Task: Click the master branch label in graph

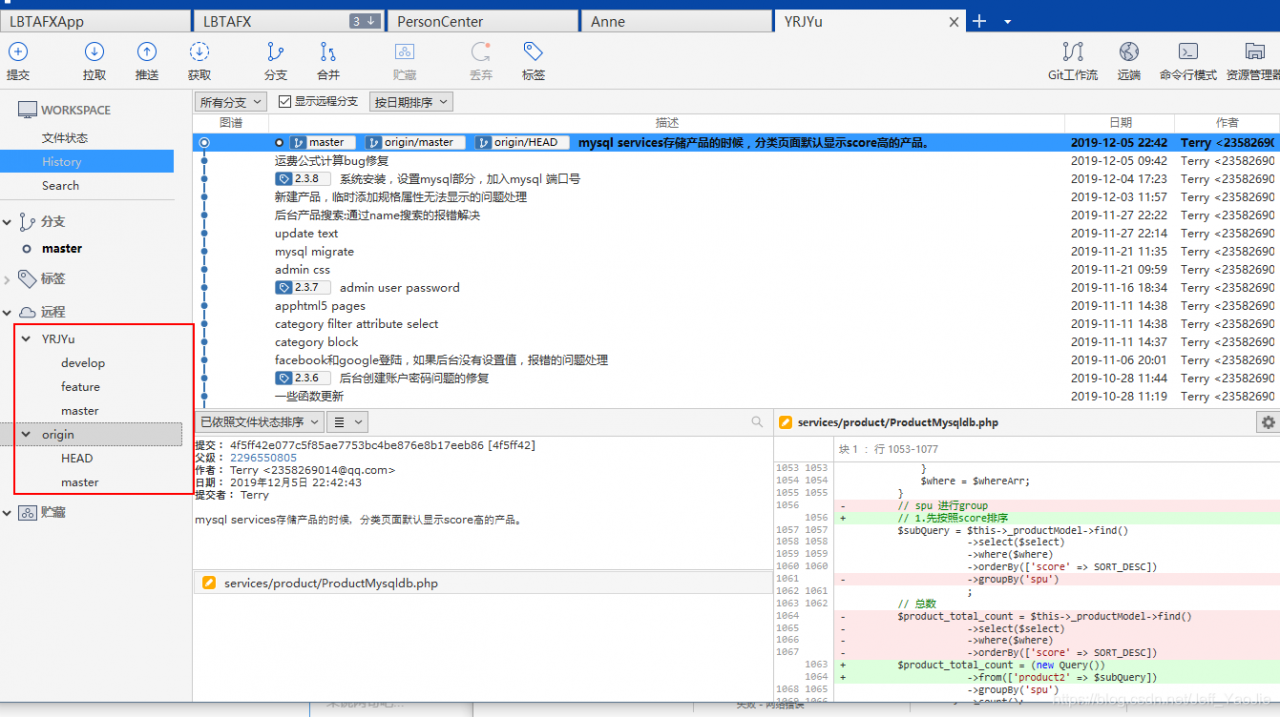Action: pos(322,143)
